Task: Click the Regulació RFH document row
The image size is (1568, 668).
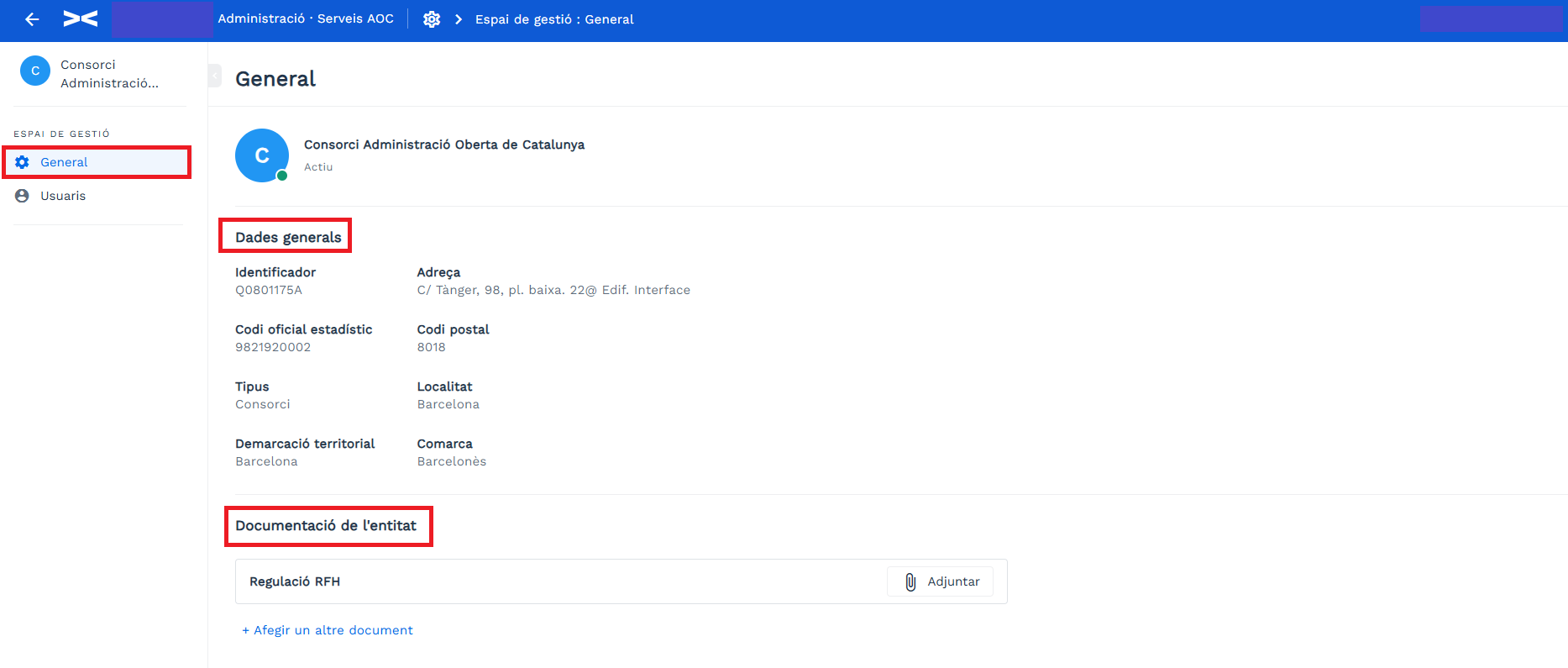Action: (621, 581)
